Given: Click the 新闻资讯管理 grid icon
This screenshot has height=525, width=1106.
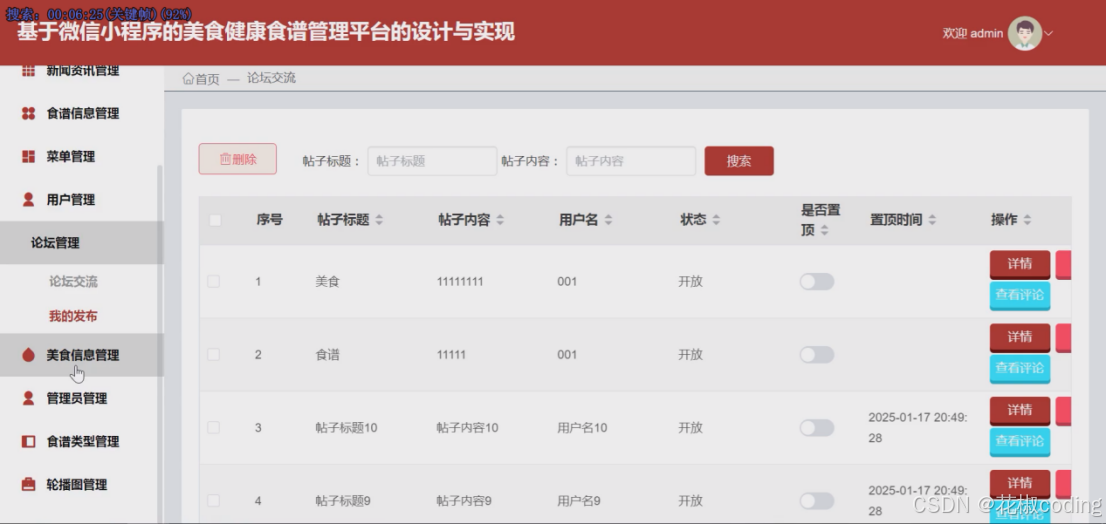Looking at the screenshot, I should [28, 71].
